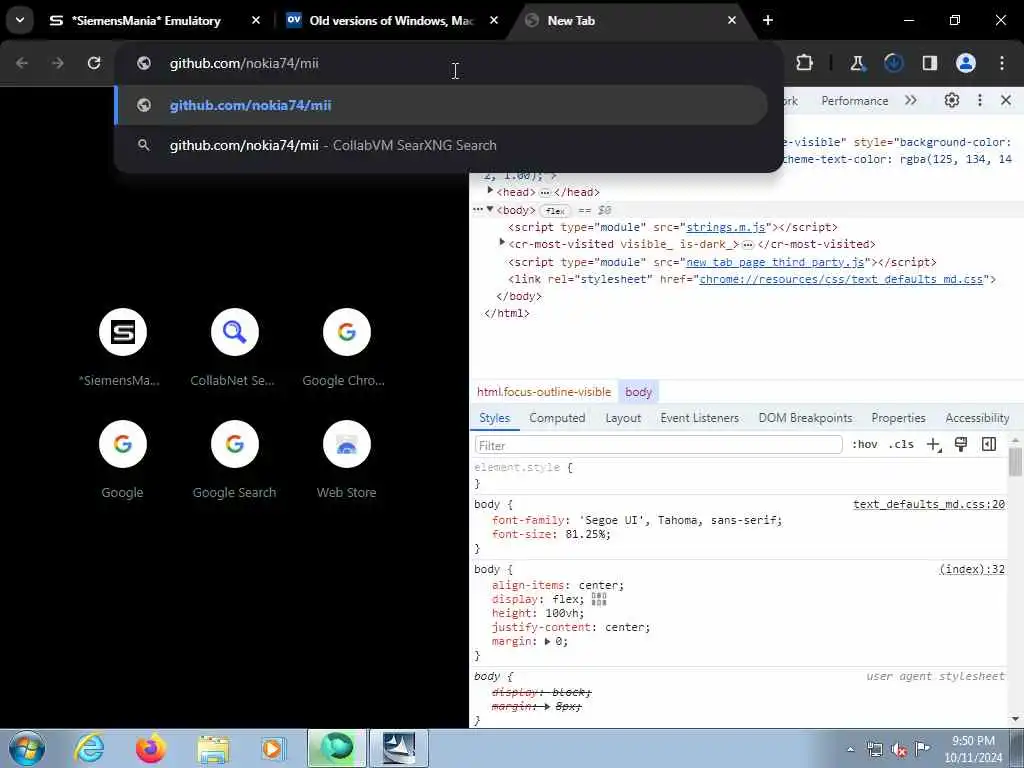Open the Google Search shortcut tile

(234, 460)
